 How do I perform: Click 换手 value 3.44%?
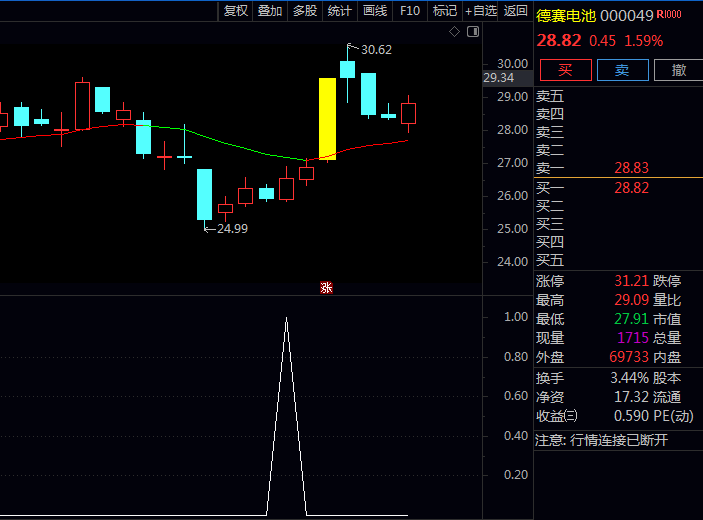coord(629,378)
